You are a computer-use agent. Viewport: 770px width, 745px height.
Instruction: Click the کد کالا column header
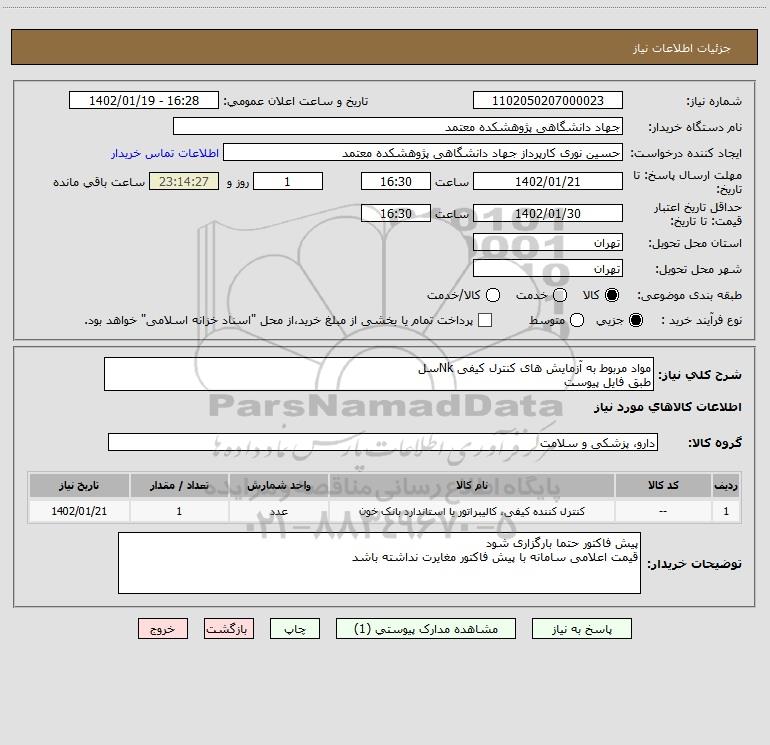(x=663, y=485)
